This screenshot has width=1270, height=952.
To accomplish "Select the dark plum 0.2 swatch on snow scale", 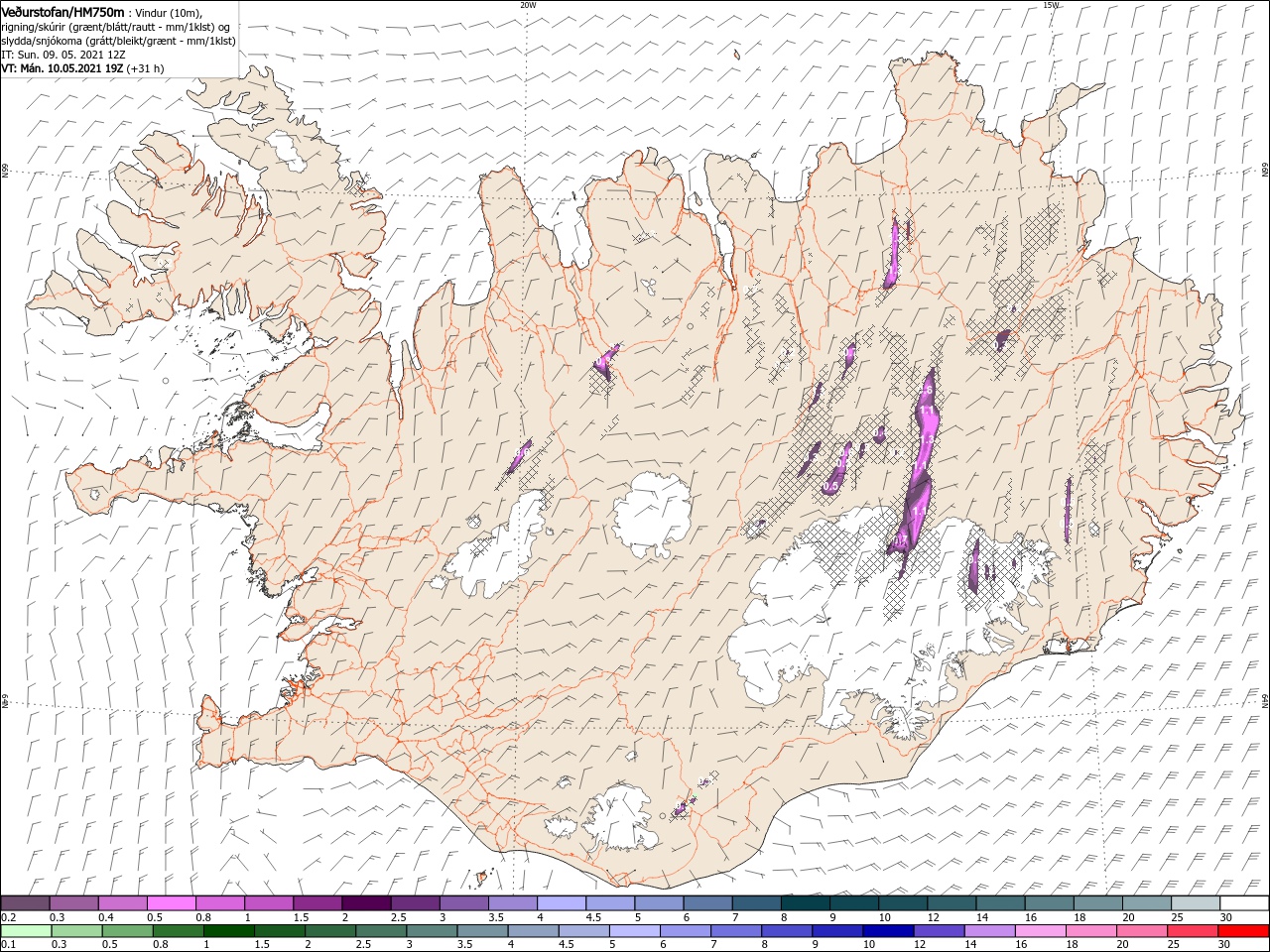I will pos(26,902).
